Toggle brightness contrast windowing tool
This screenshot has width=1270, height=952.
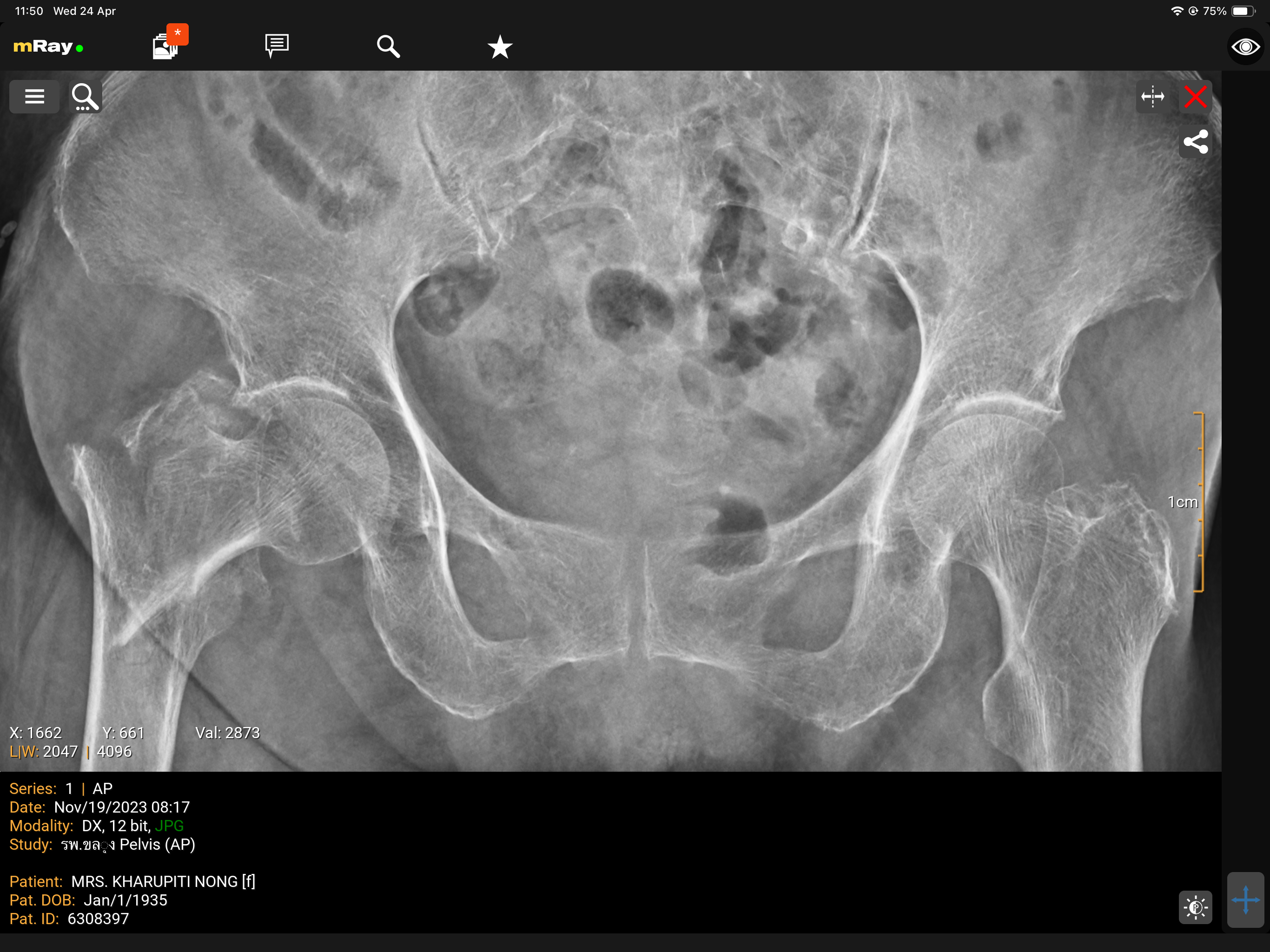(1195, 907)
